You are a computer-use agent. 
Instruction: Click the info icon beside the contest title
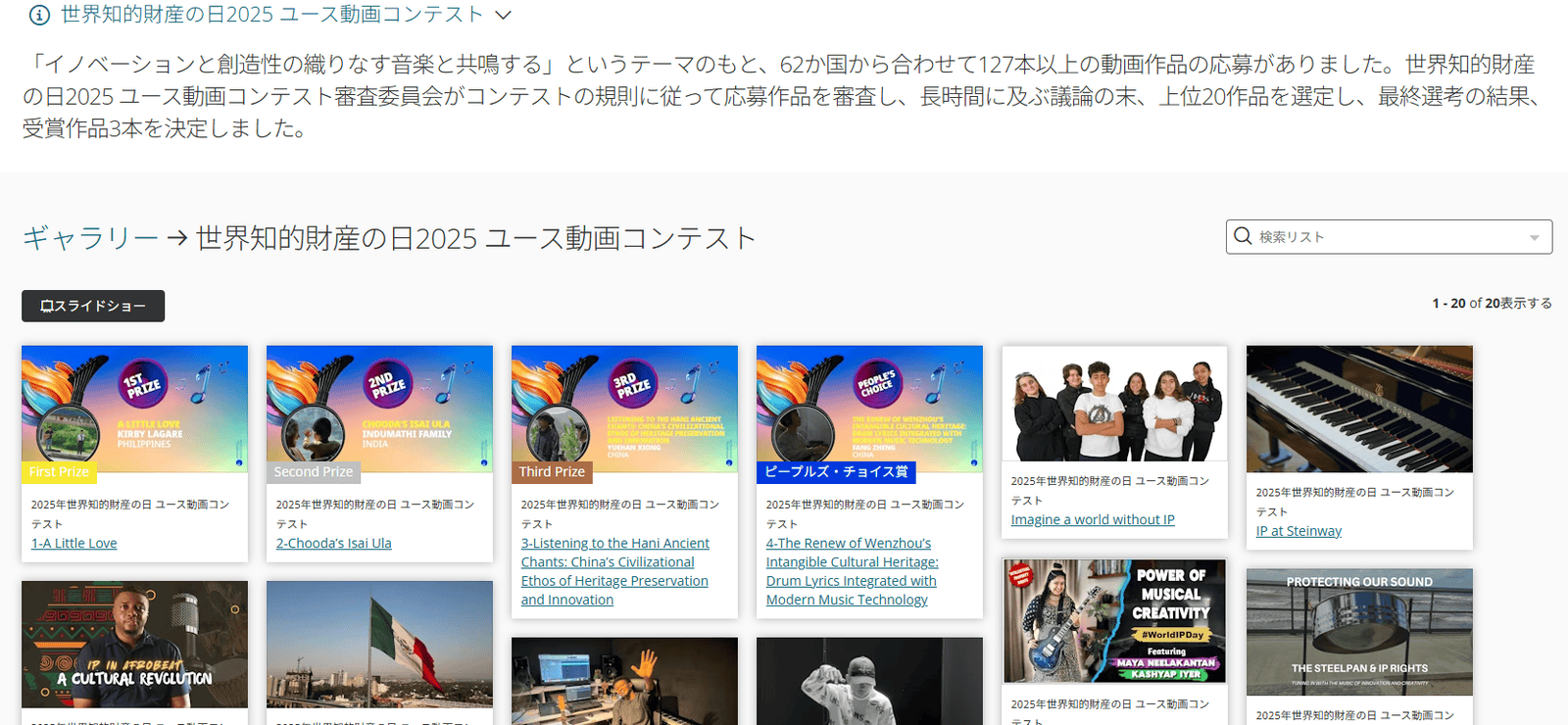39,15
